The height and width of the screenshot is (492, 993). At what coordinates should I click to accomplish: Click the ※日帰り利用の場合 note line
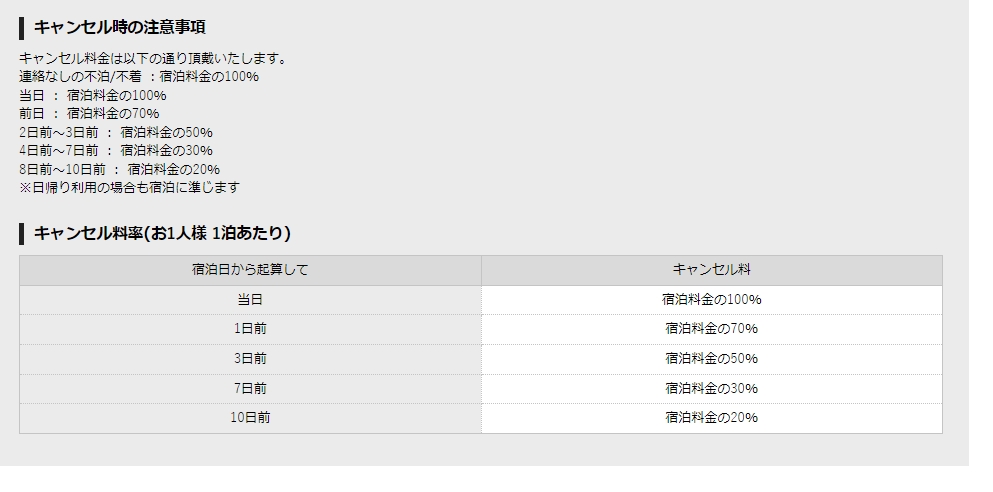[130, 187]
